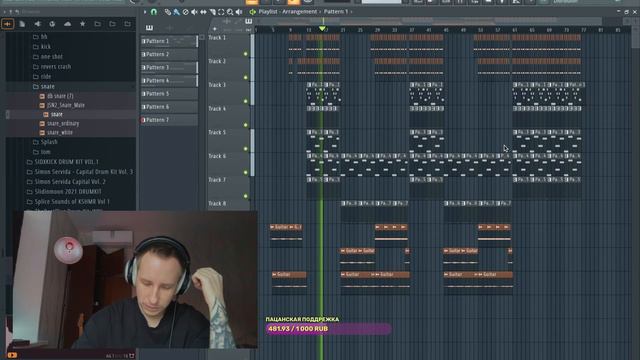Select the dashed-square Select tool
Image resolution: width=640 pixels, height=360 pixels.
(x=221, y=12)
